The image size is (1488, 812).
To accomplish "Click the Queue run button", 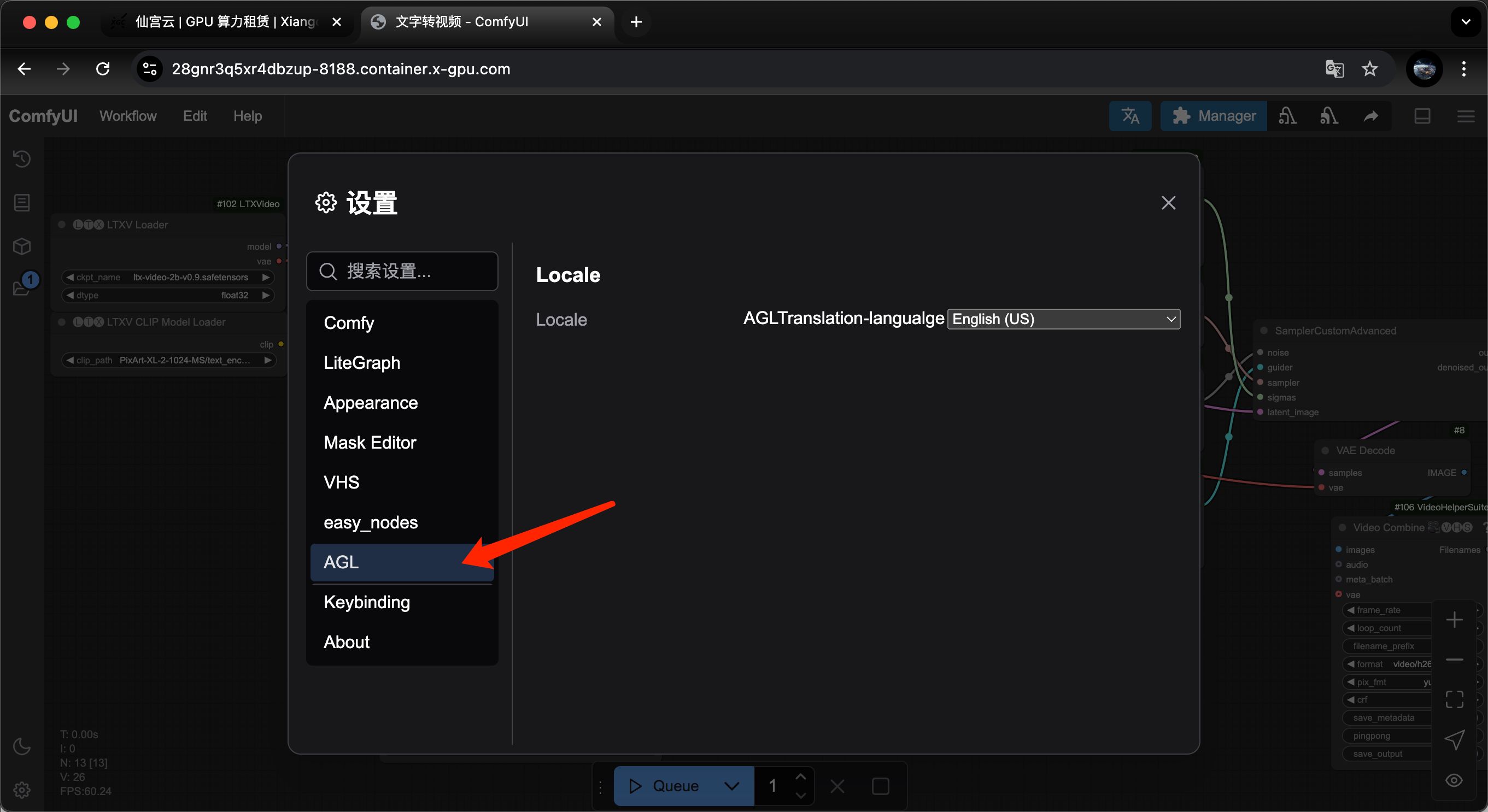I will point(664,786).
